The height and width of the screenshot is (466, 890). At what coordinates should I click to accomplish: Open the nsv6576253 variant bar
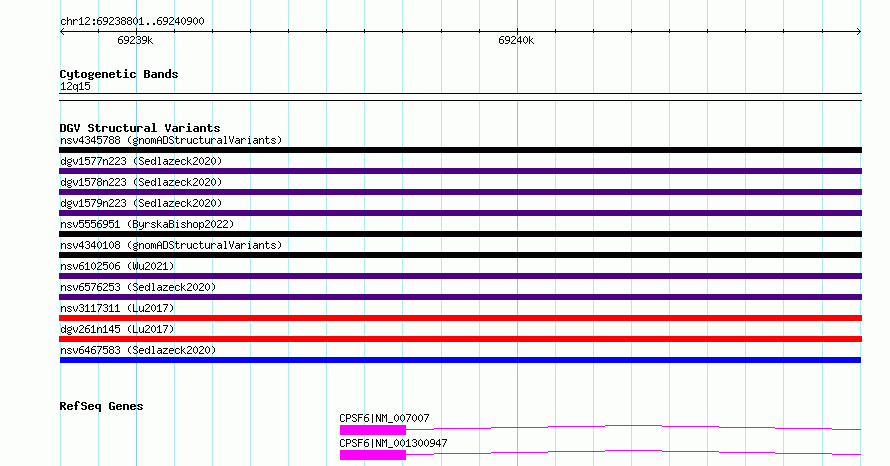460,297
